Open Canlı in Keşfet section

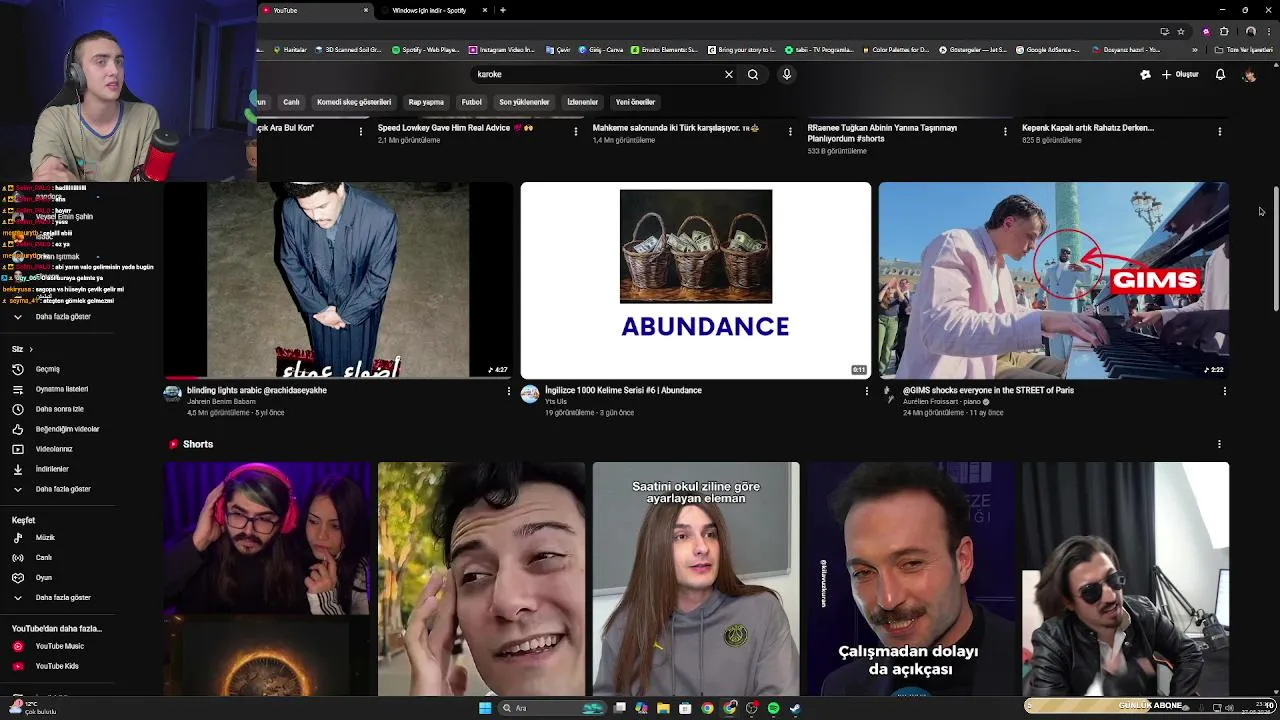(x=44, y=558)
